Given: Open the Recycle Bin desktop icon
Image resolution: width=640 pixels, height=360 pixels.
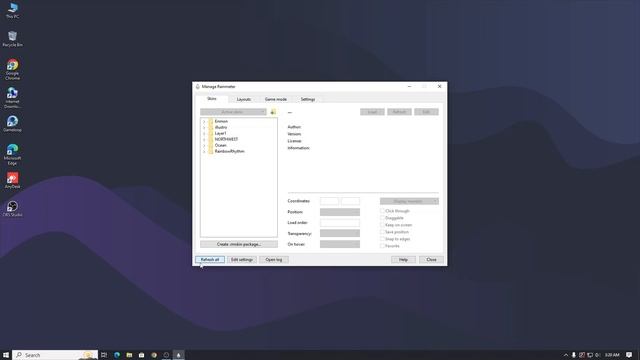Looking at the screenshot, I should click(x=12, y=39).
